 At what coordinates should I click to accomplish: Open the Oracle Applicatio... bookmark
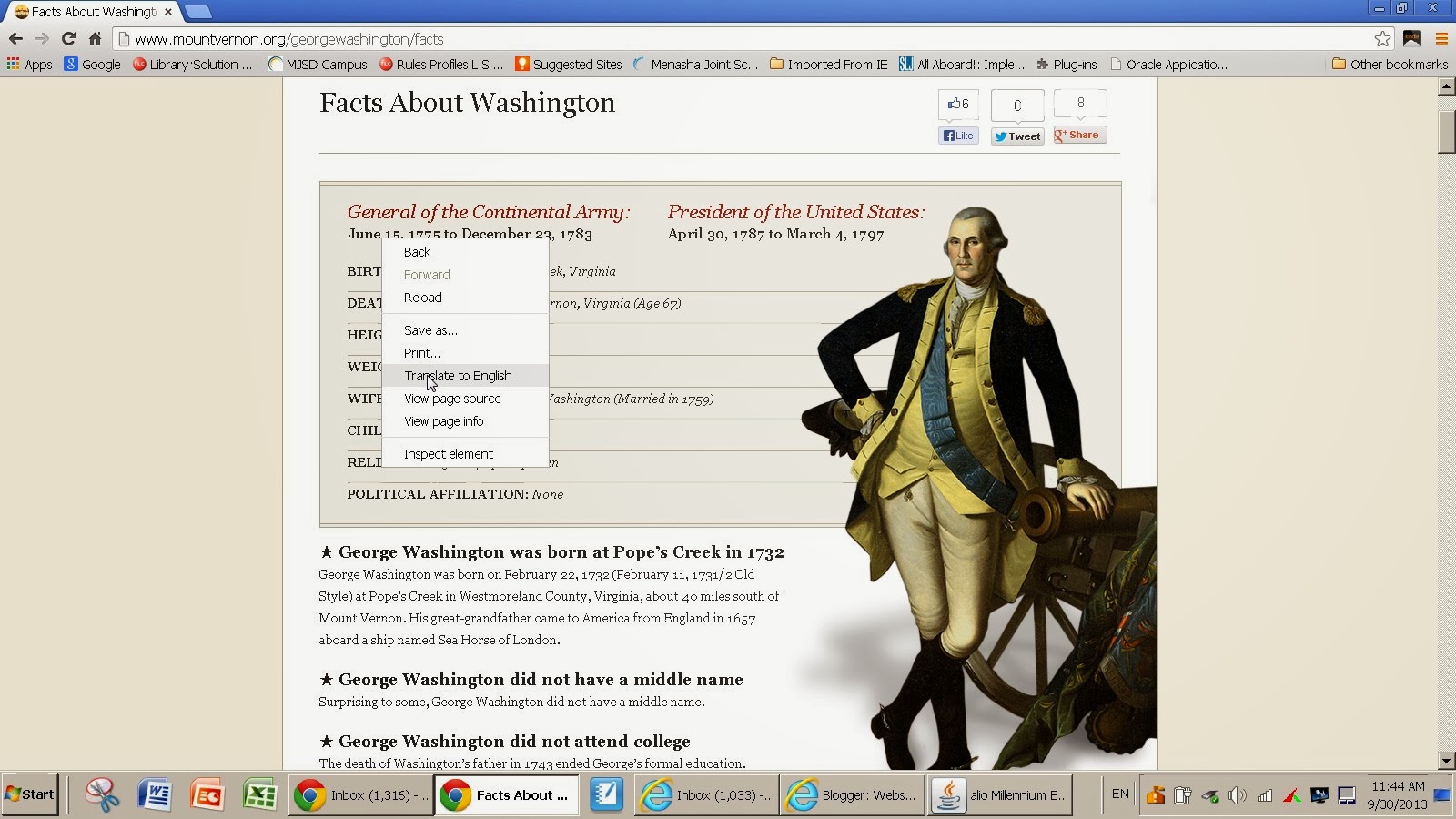coord(1168,65)
